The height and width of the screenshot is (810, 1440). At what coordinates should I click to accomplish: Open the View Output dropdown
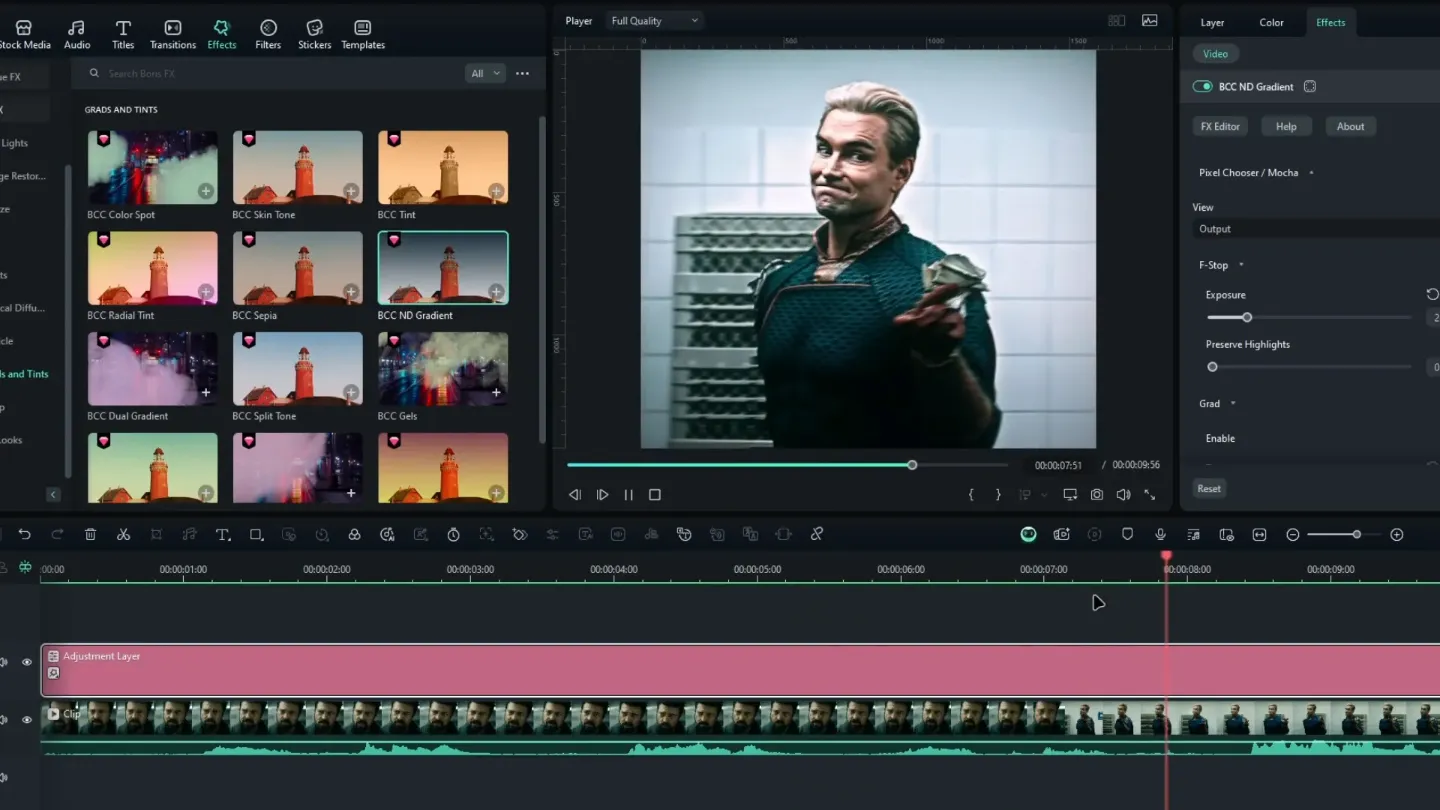(x=1316, y=229)
